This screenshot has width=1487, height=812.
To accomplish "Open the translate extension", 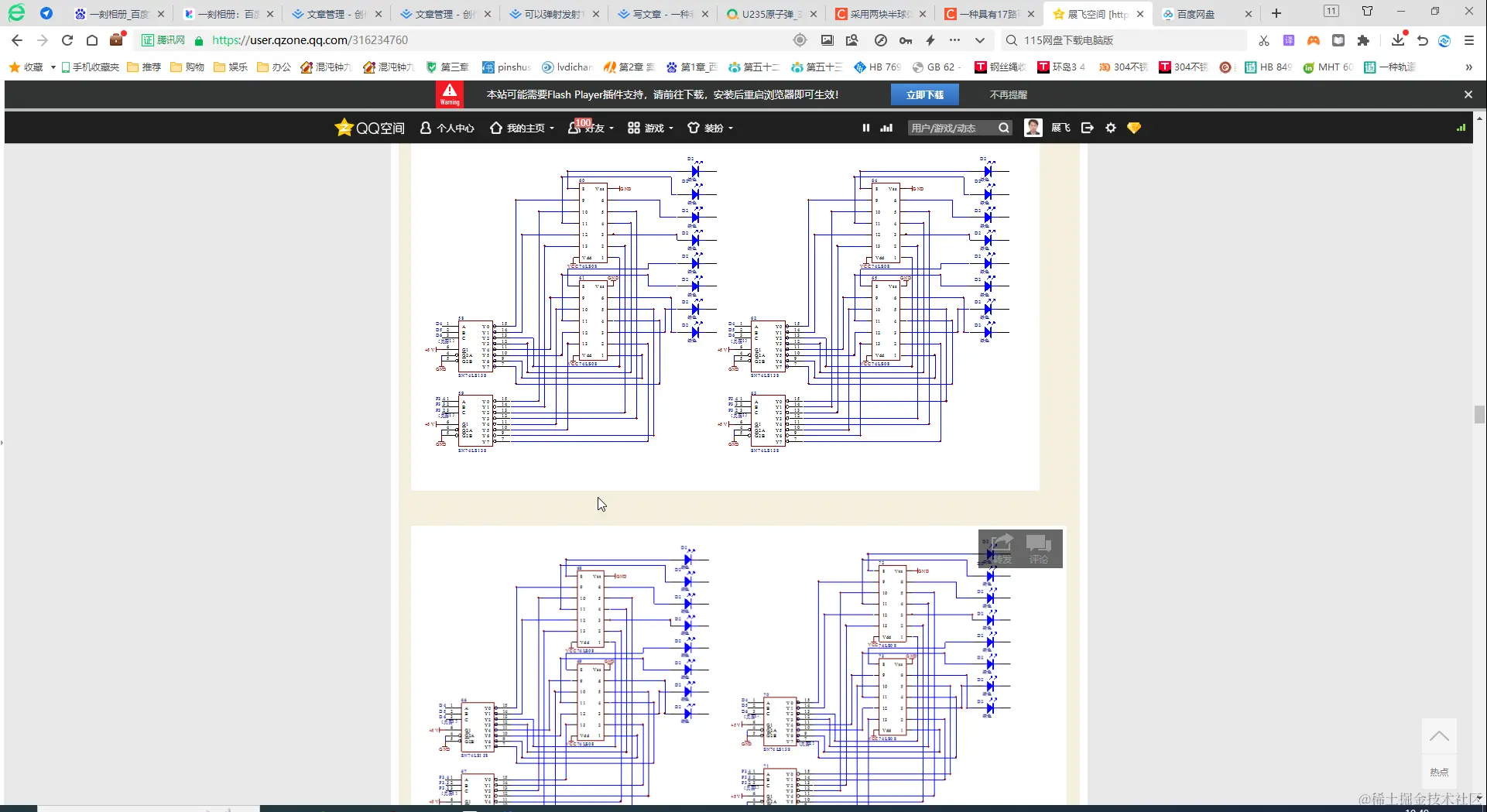I will pyautogui.click(x=1289, y=40).
